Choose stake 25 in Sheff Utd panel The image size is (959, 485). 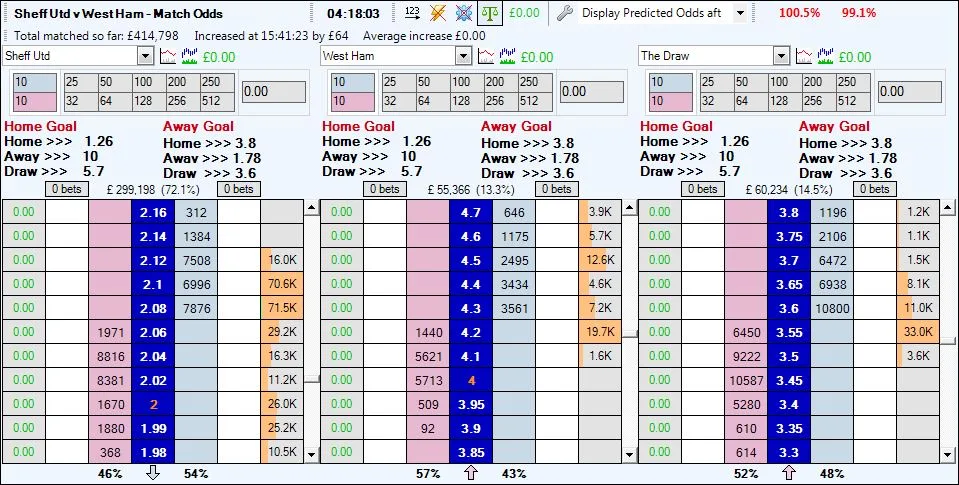(80, 83)
